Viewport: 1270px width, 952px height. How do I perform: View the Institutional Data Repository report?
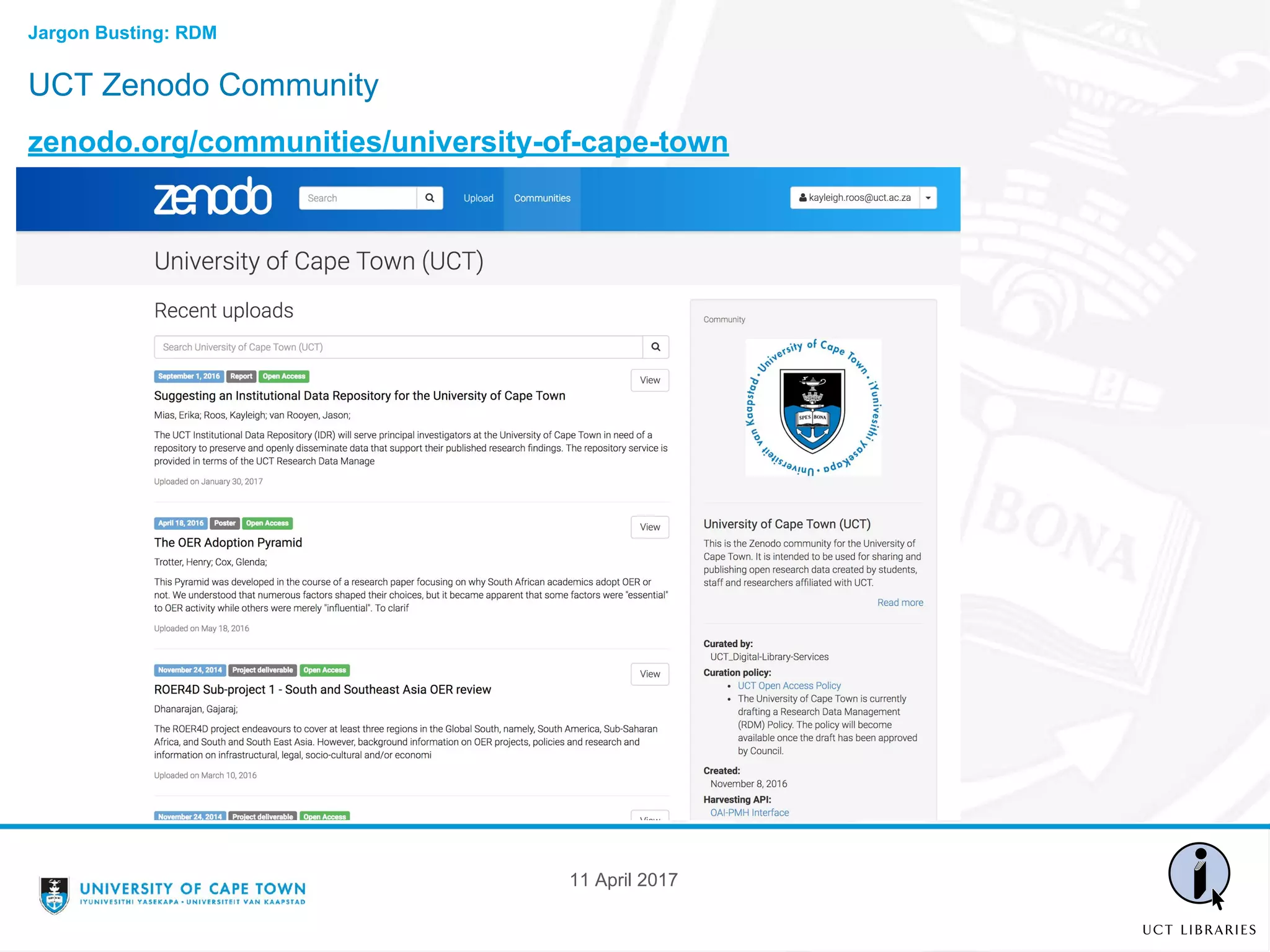649,380
